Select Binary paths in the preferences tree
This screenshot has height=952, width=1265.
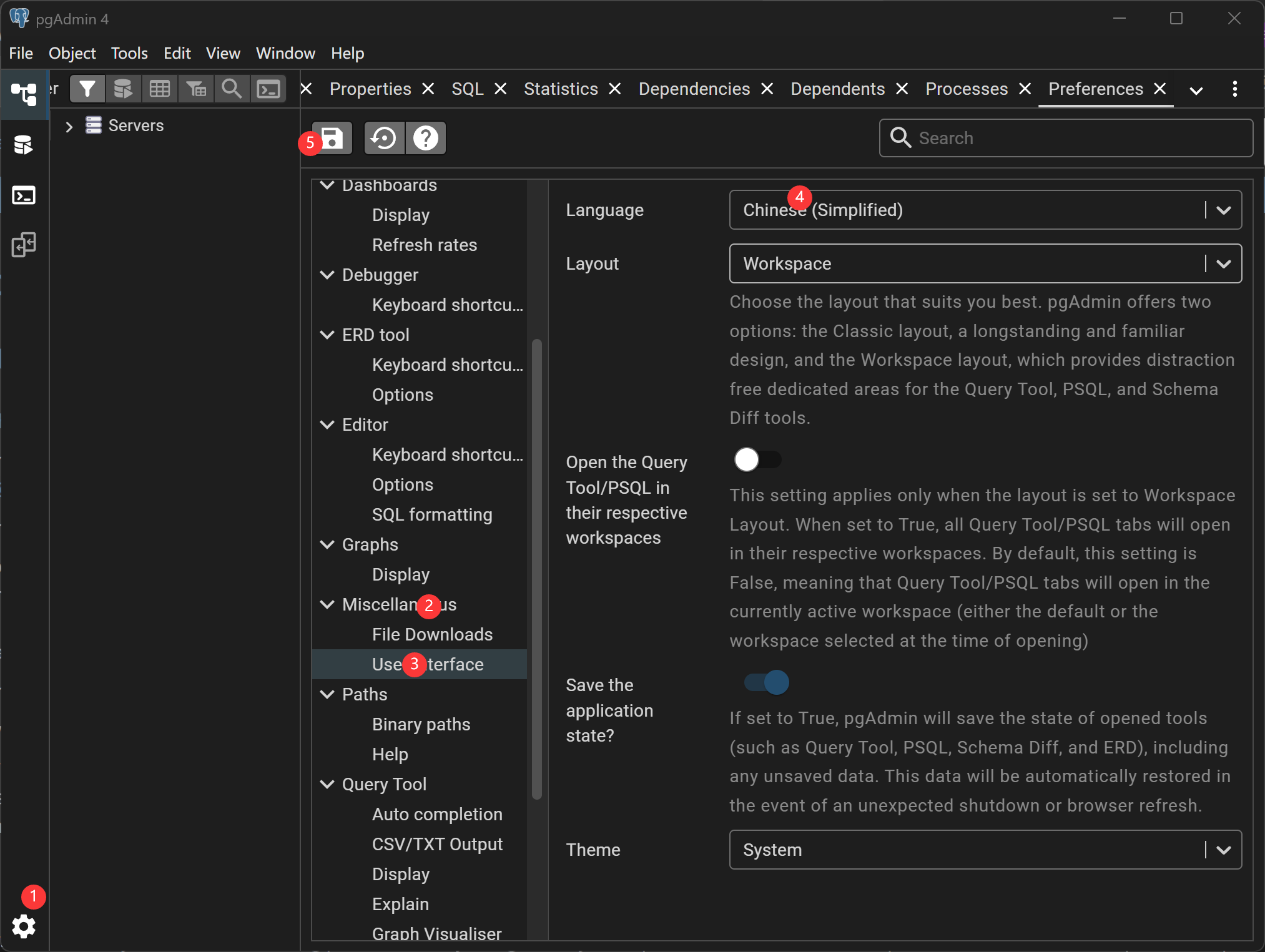pos(421,724)
